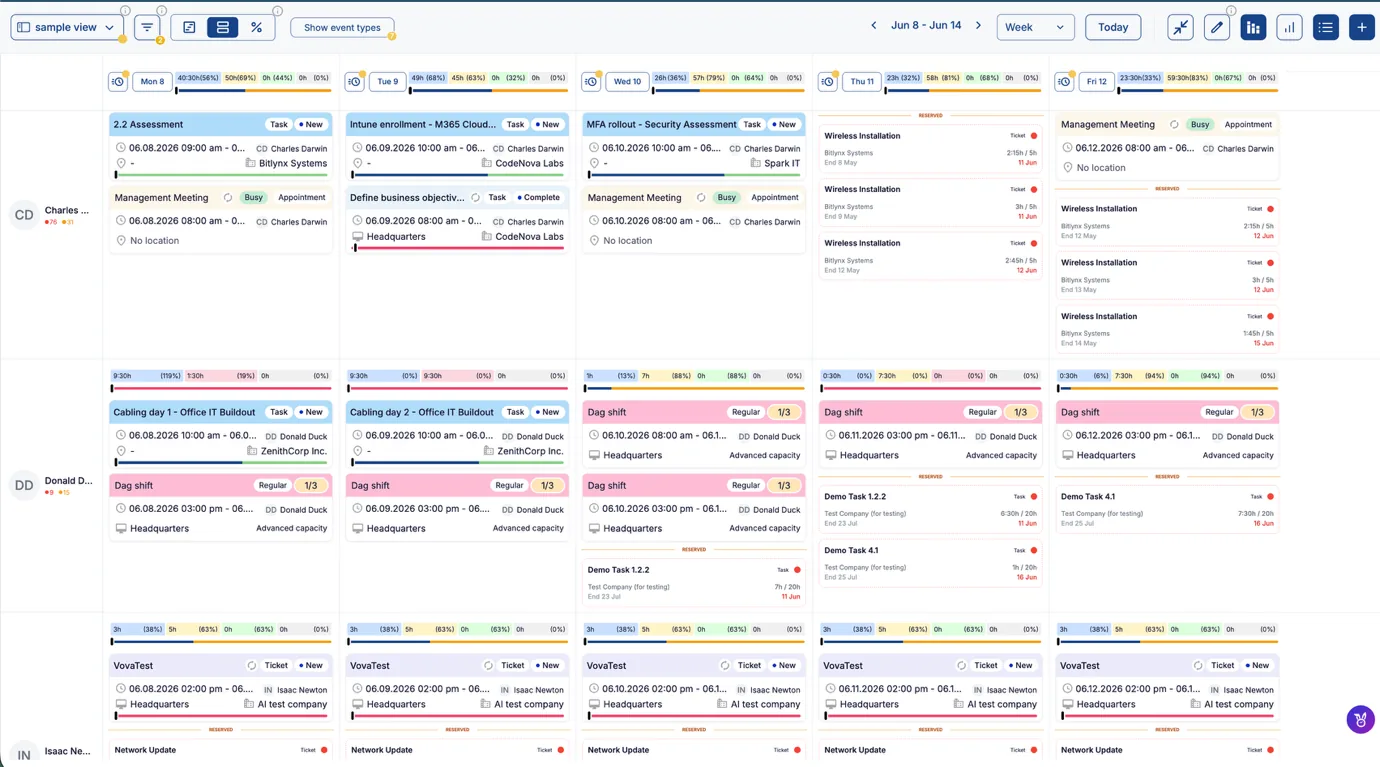Click Complete status on Define business objectives
The width and height of the screenshot is (1380, 767).
tap(539, 198)
